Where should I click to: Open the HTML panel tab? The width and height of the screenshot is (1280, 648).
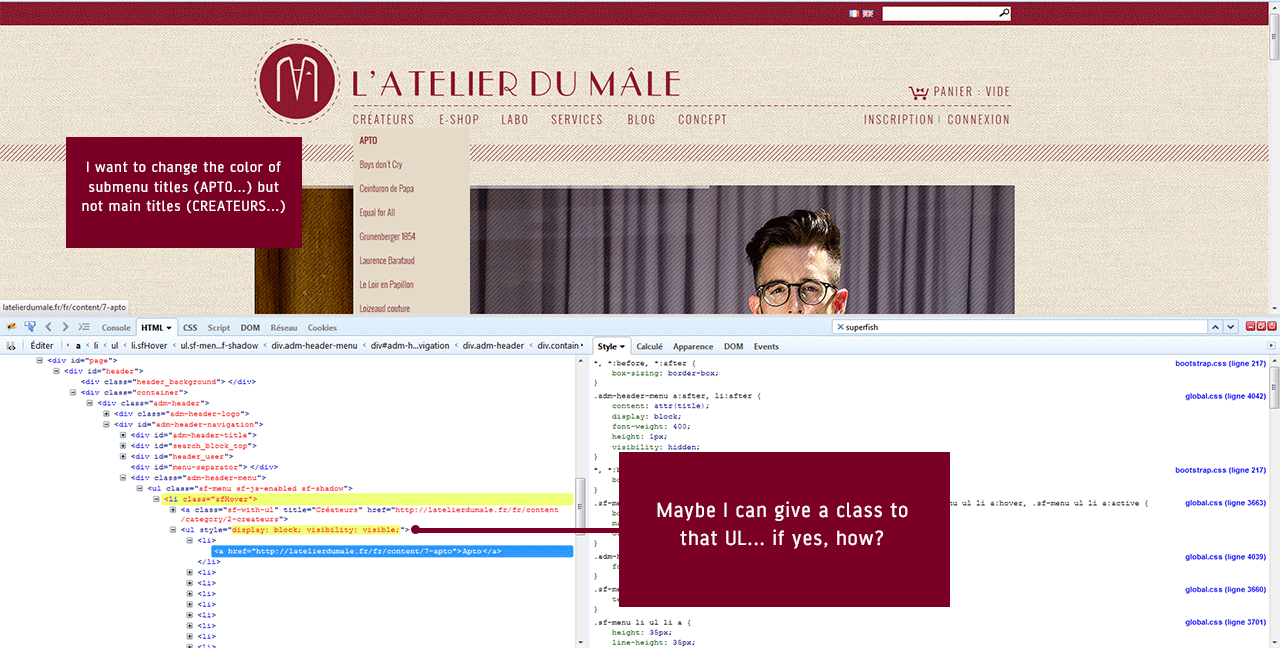156,327
